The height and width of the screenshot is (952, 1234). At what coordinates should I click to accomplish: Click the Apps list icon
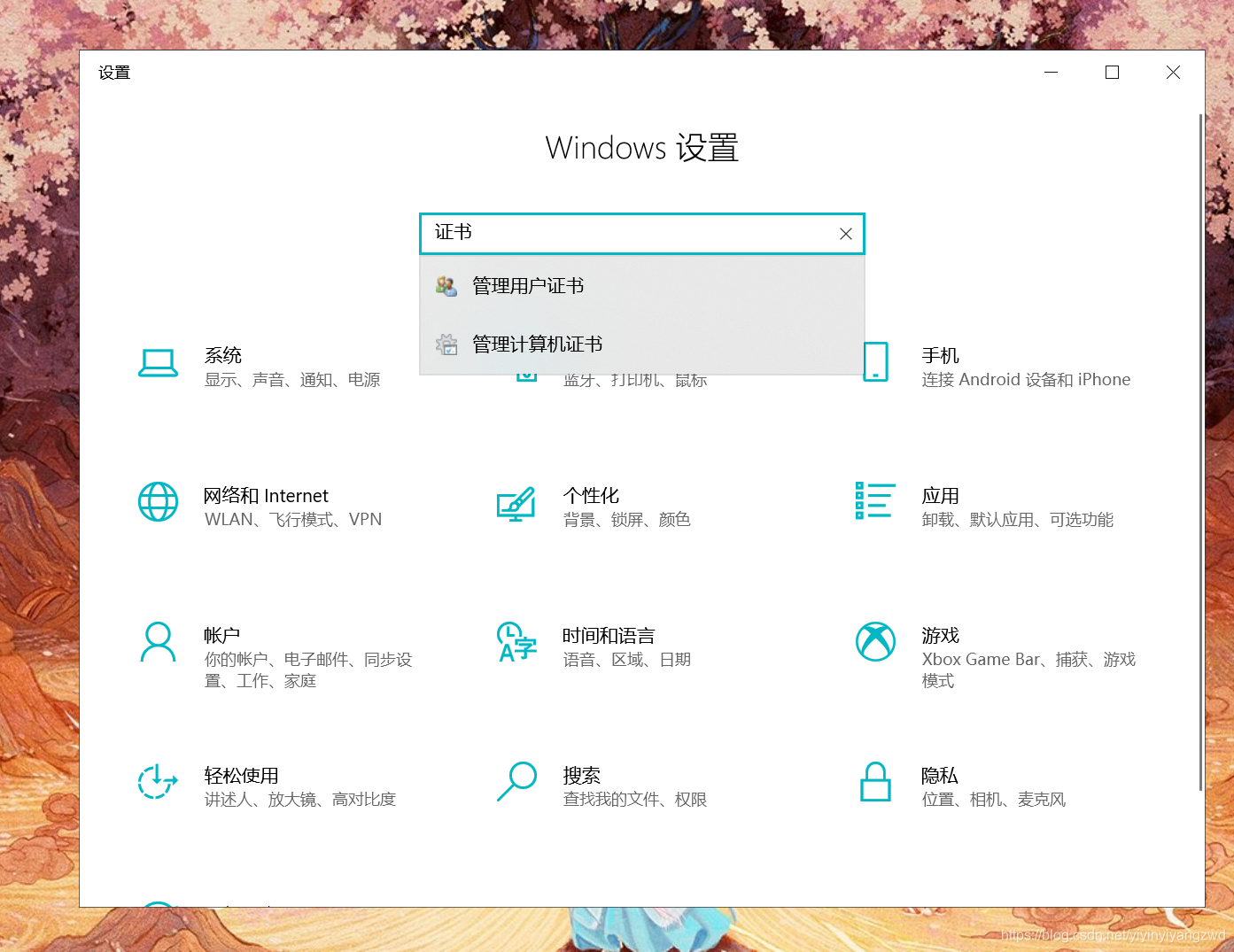(874, 500)
